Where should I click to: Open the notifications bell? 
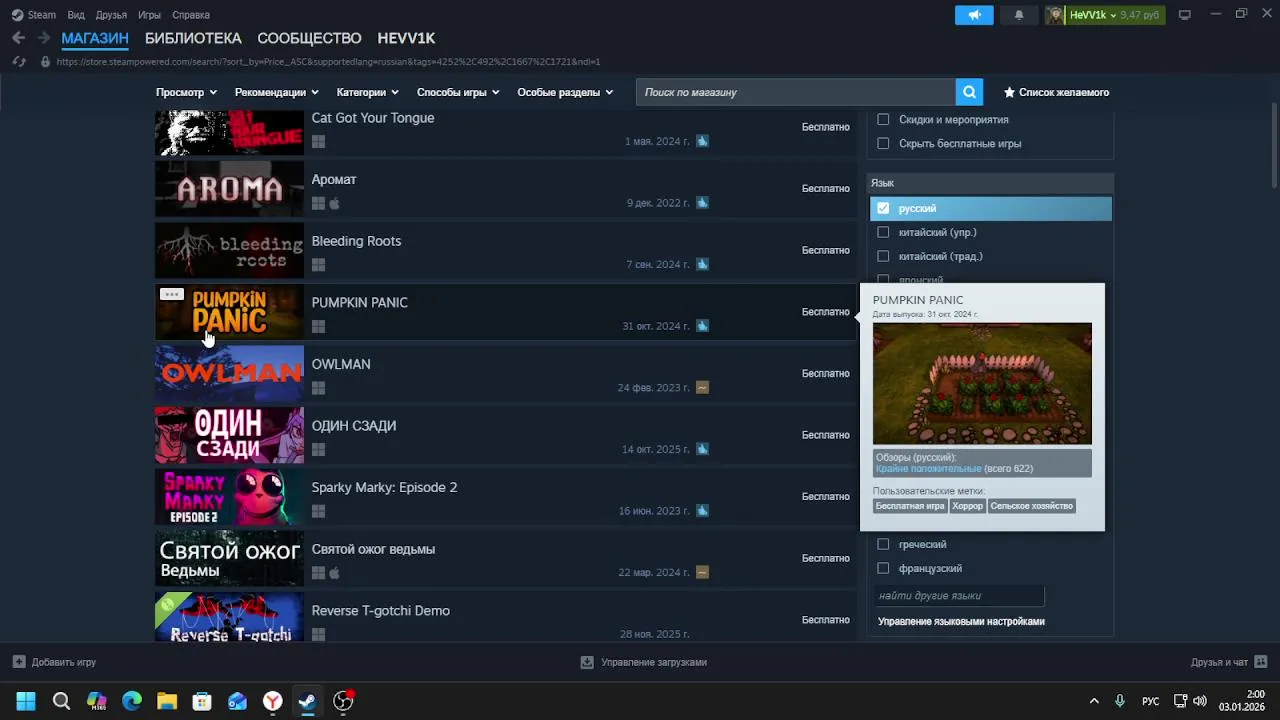tap(1019, 15)
